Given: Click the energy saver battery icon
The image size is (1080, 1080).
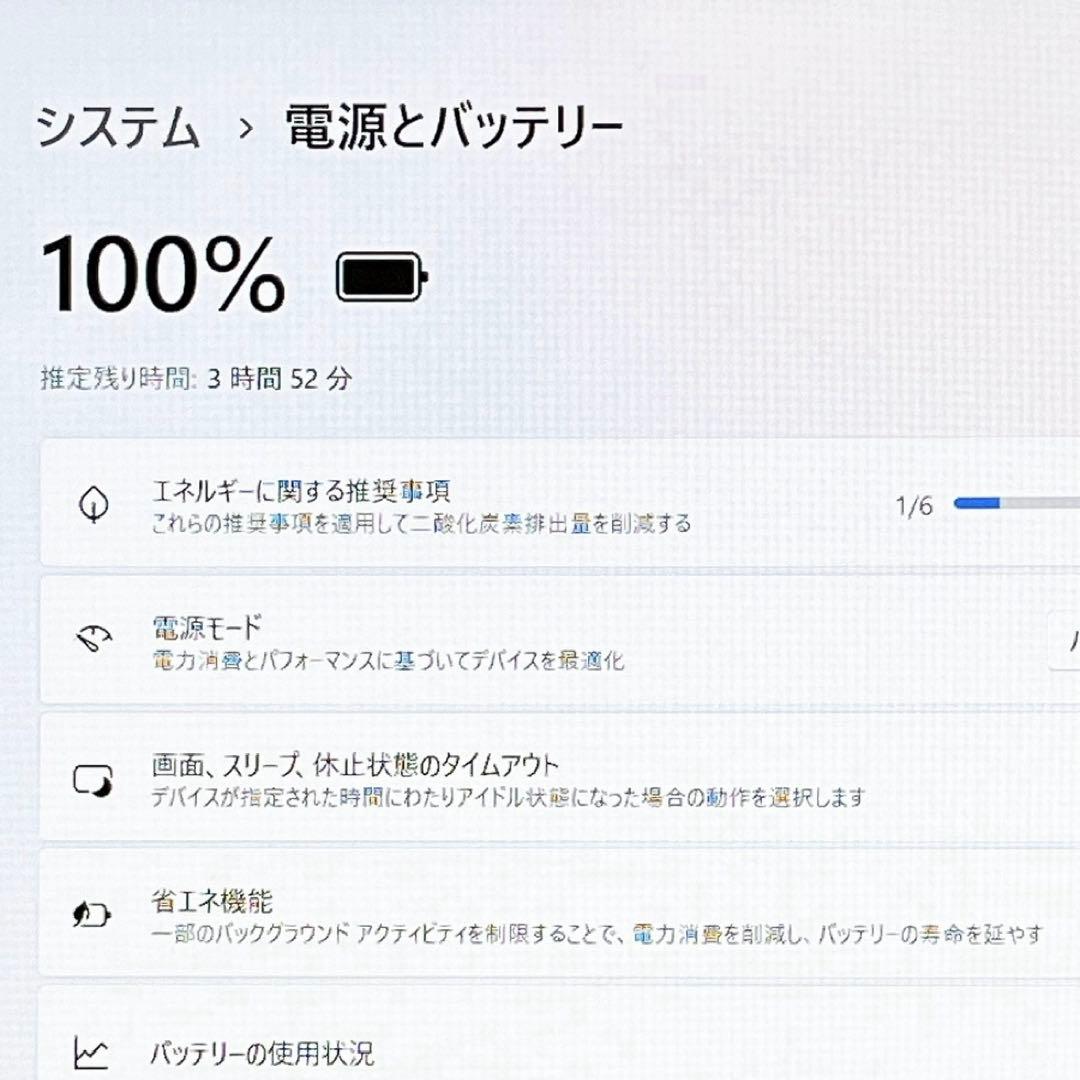Looking at the screenshot, I should 93,916.
